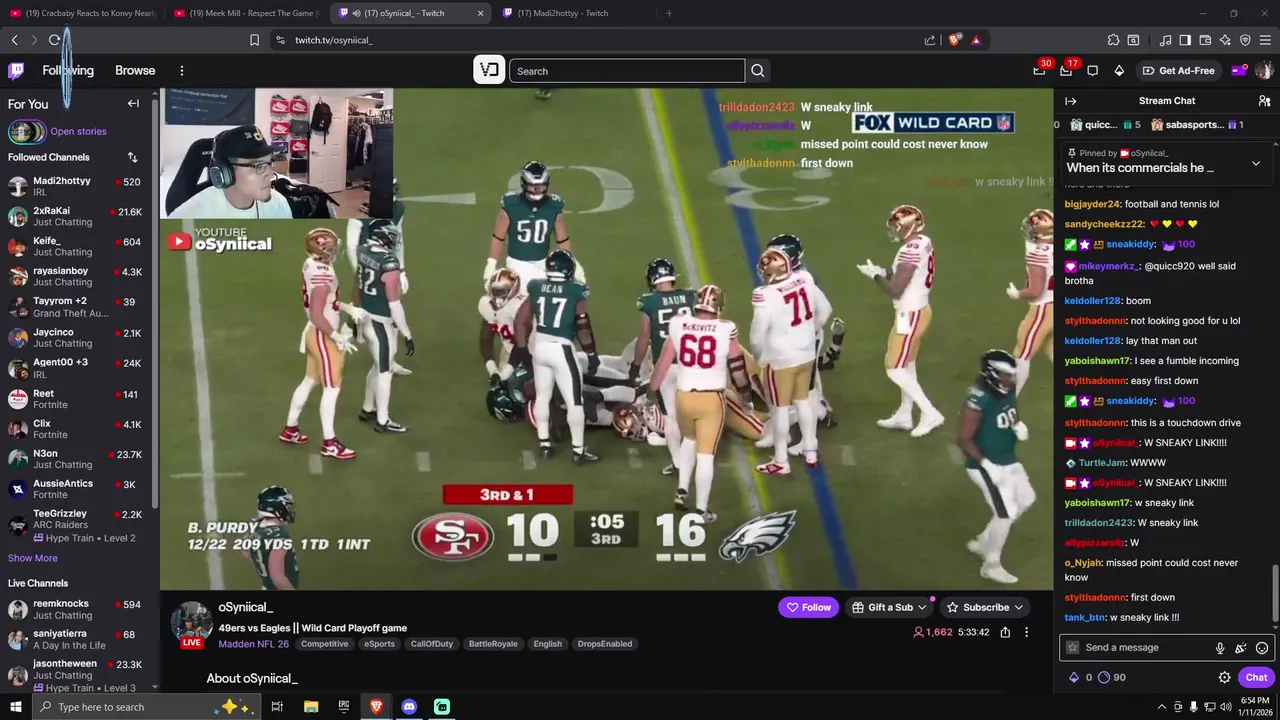The width and height of the screenshot is (1280, 720).
Task: Share the stream via share icon
Action: 1005,632
